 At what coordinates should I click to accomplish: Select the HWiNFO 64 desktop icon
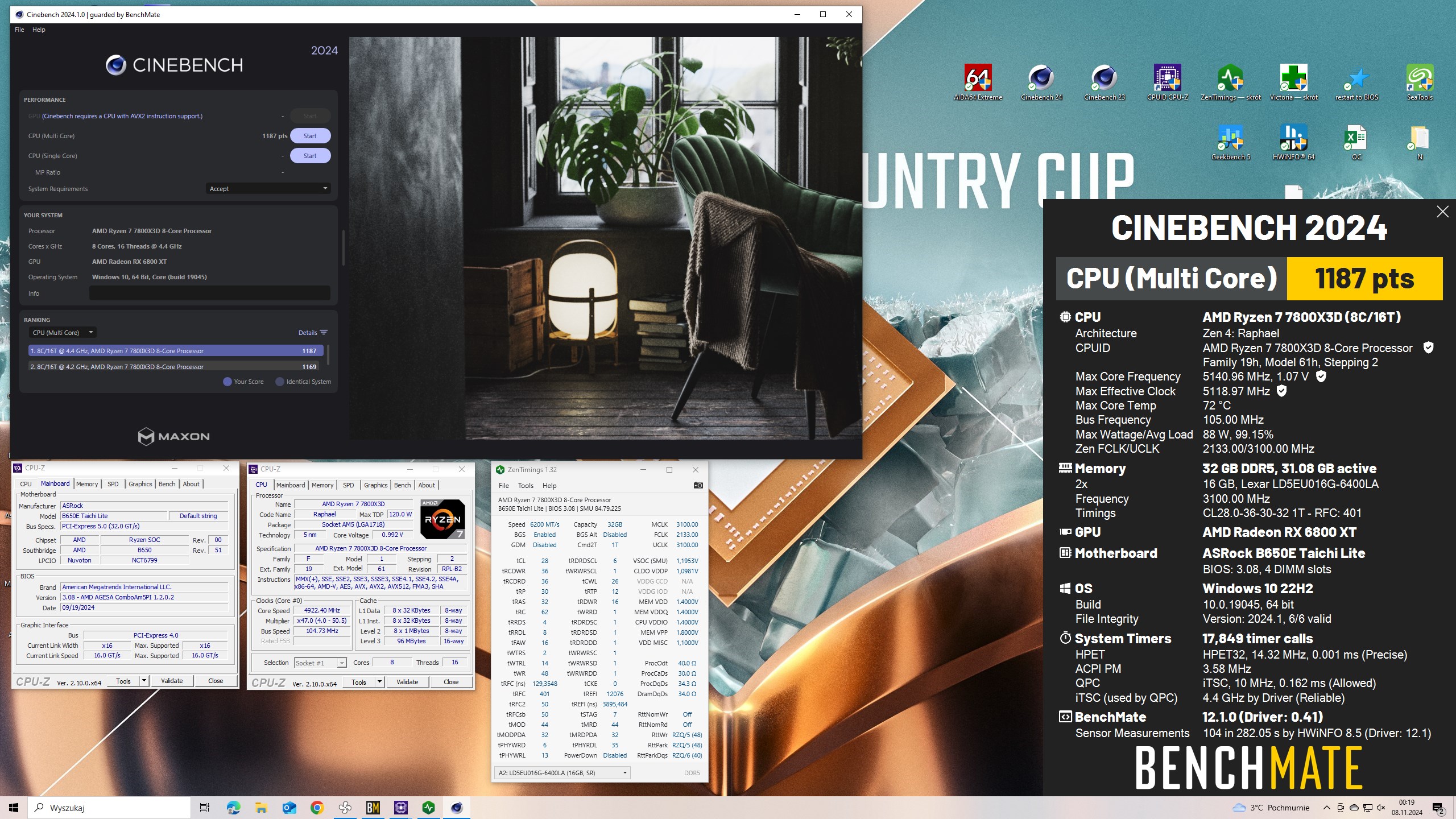pos(1293,142)
